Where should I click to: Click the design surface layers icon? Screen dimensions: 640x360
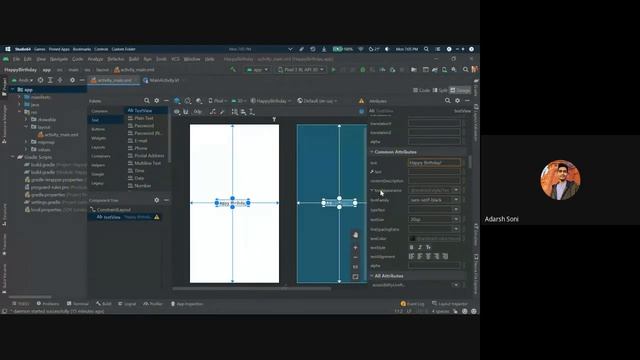click(177, 100)
